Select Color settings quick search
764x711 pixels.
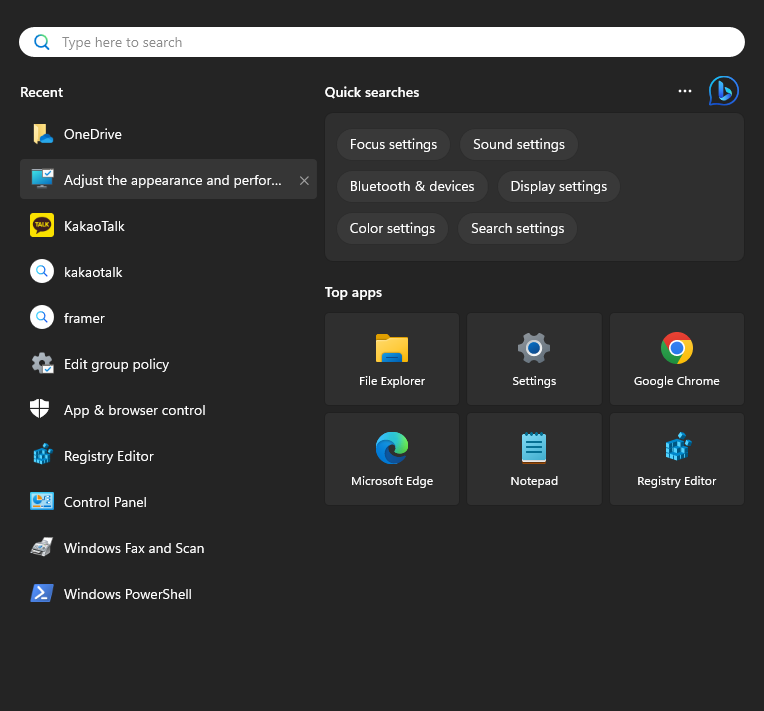(x=392, y=229)
